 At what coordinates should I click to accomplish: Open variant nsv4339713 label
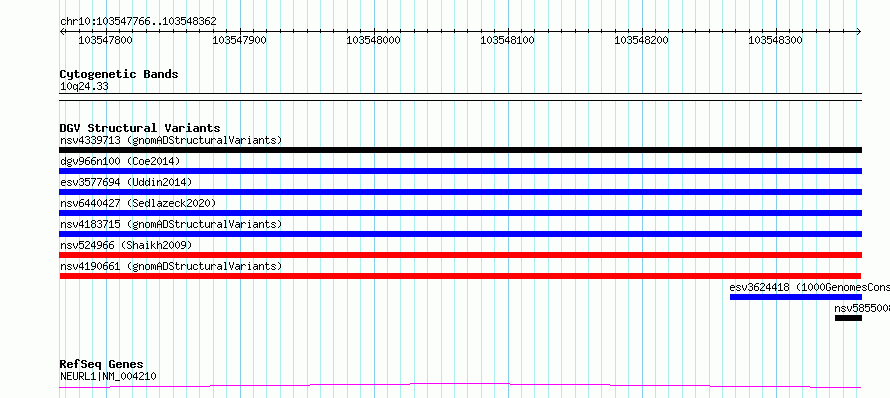click(x=171, y=140)
